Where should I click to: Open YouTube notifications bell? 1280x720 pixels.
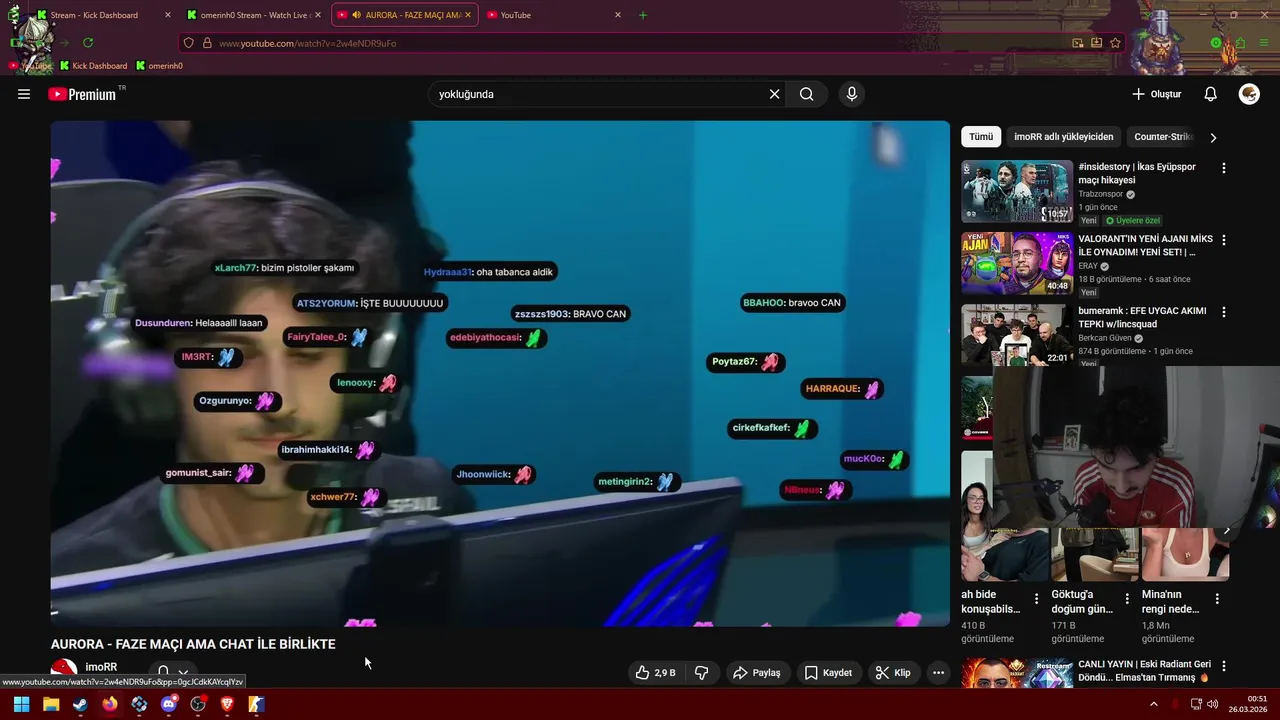point(1210,94)
